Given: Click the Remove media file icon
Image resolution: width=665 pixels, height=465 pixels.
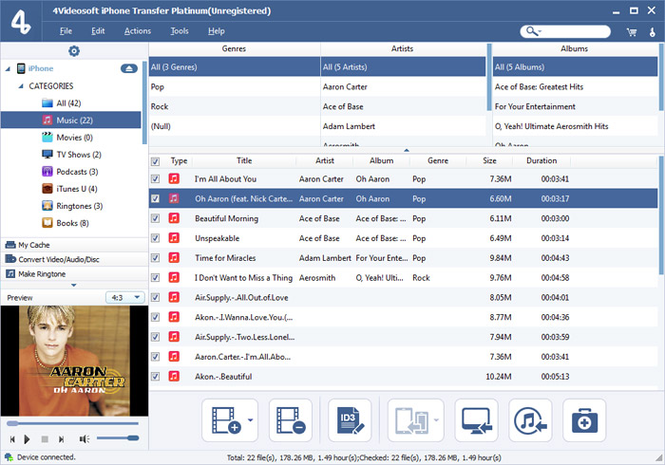Looking at the screenshot, I should click(x=292, y=419).
